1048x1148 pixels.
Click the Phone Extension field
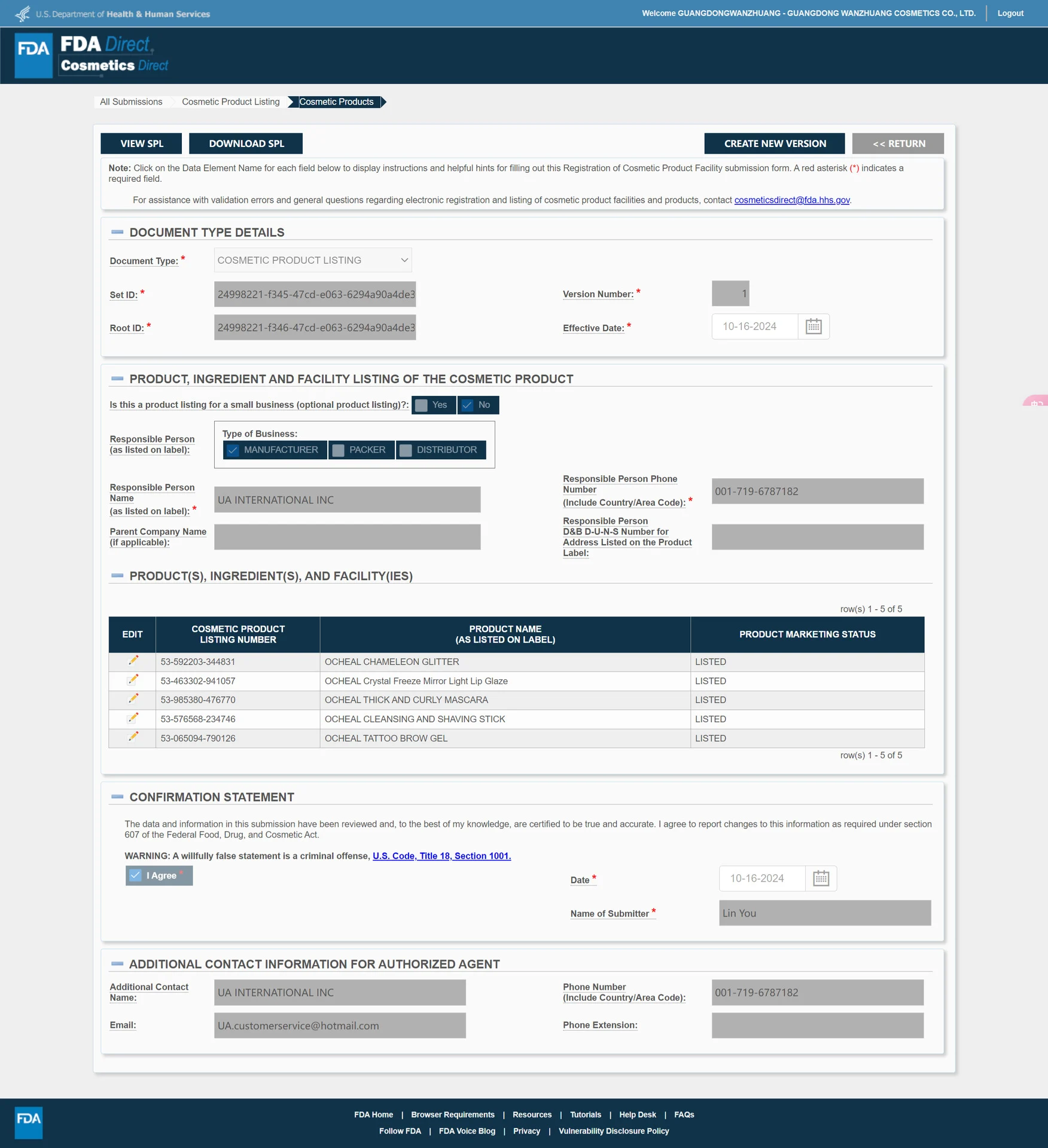[818, 1025]
